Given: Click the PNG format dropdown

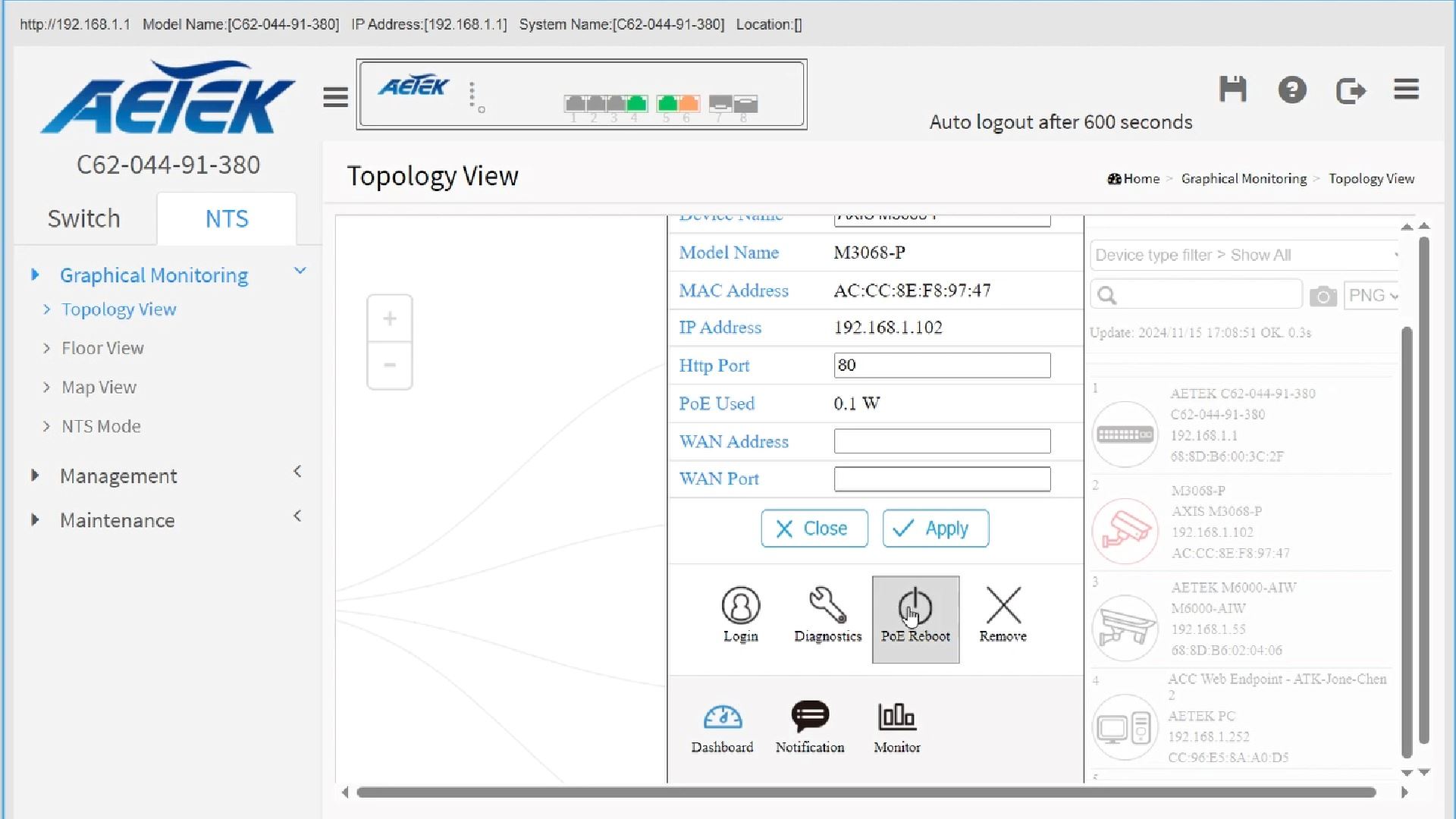Looking at the screenshot, I should (x=1373, y=295).
